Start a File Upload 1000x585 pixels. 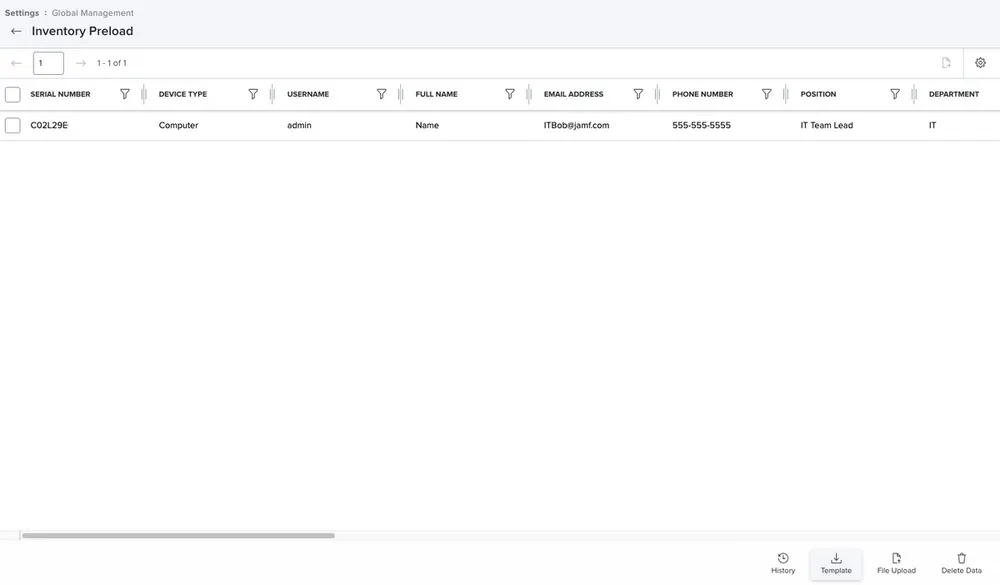(895, 562)
